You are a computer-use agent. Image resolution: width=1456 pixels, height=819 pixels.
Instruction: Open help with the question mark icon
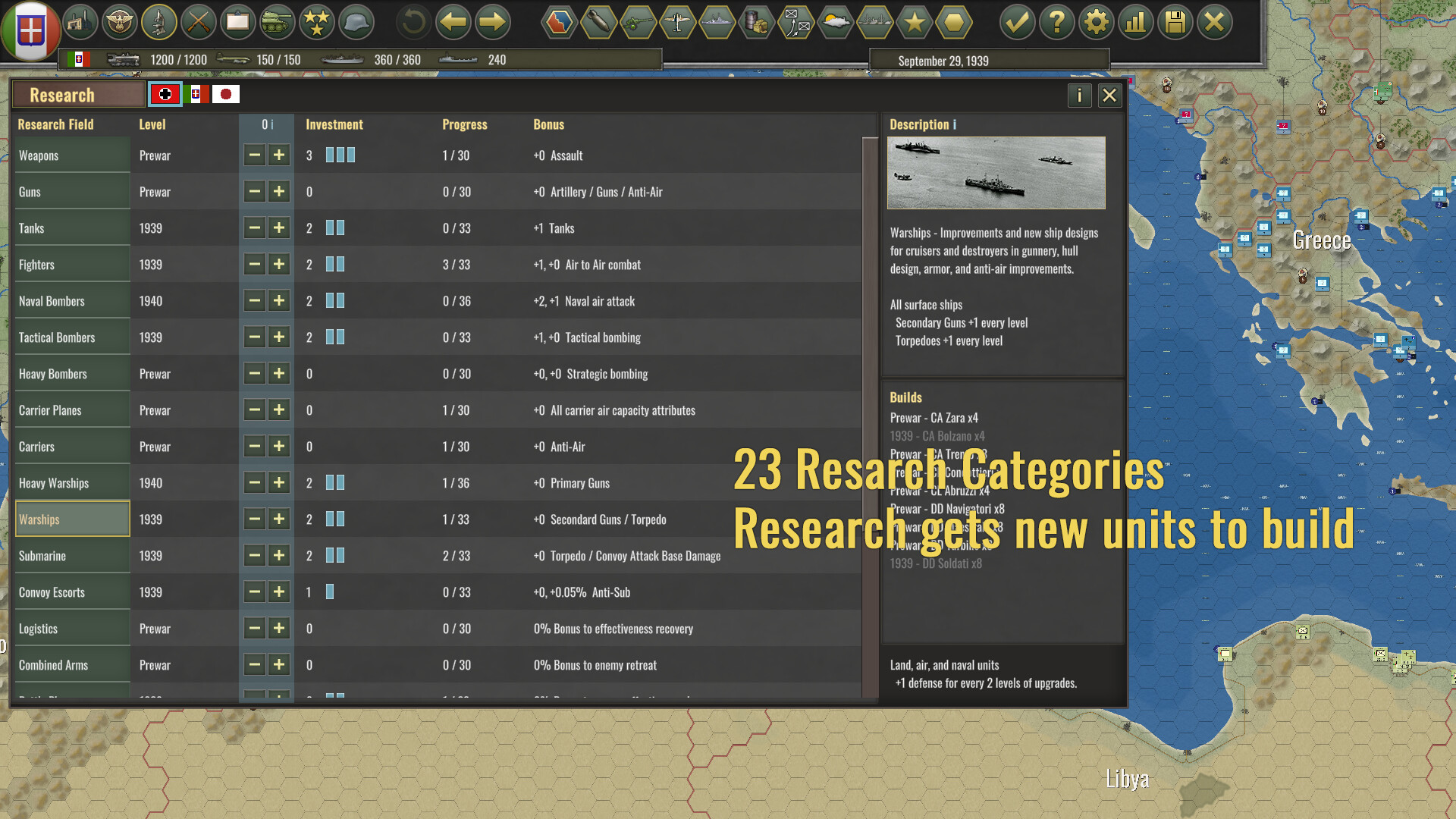(1056, 22)
